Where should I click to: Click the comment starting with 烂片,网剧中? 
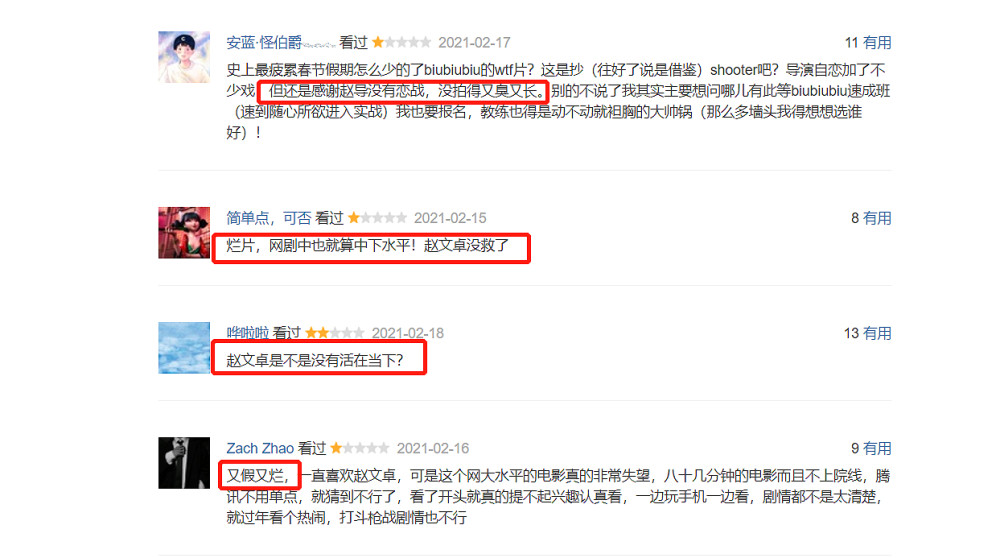pos(368,246)
